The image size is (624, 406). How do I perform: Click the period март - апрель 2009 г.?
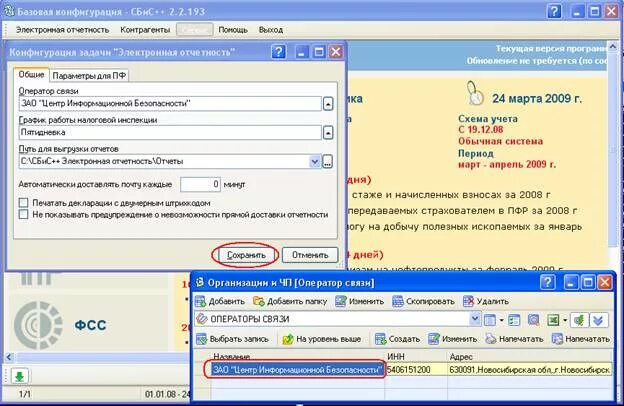click(x=507, y=164)
